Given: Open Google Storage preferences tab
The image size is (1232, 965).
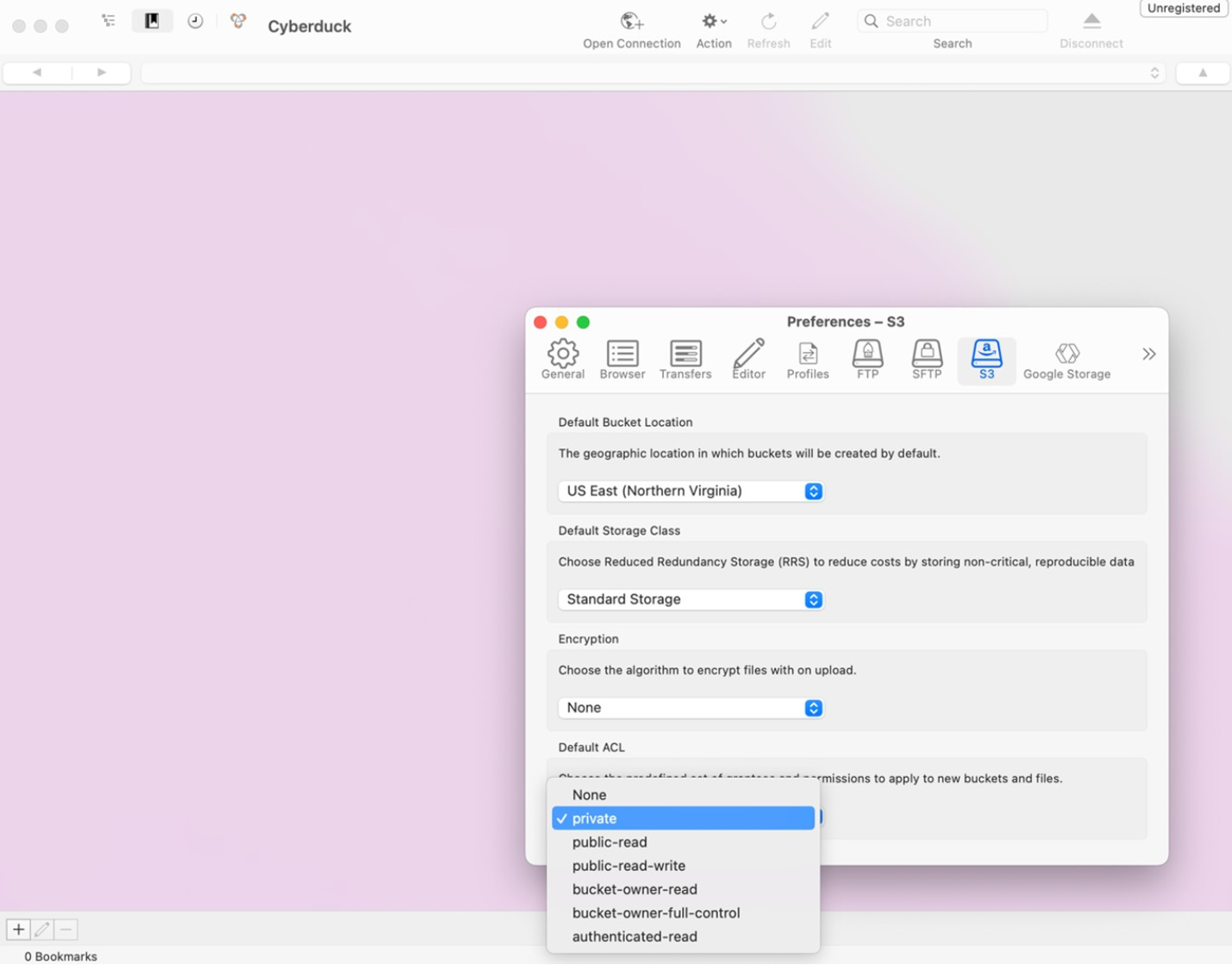Looking at the screenshot, I should 1066,360.
